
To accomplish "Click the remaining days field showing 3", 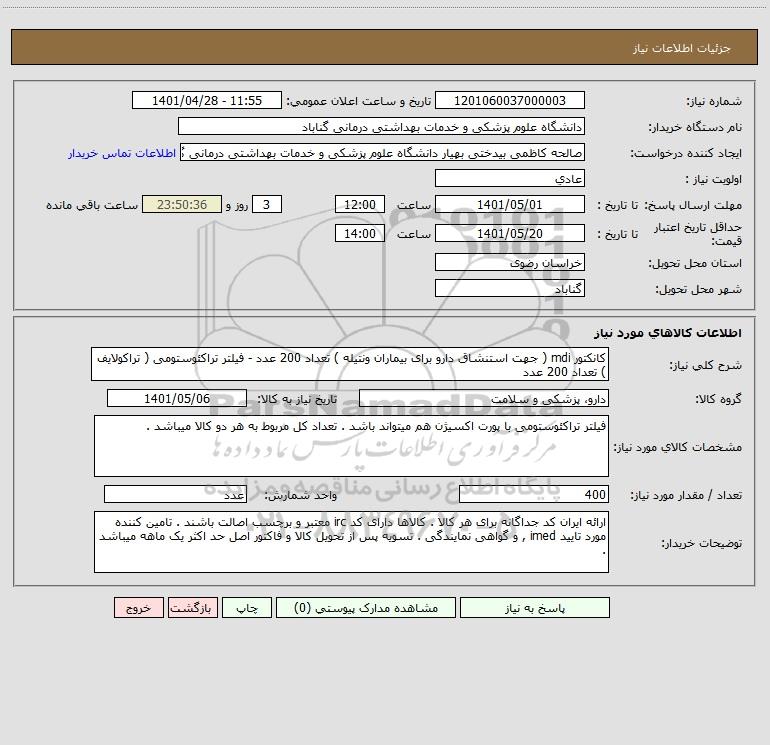I will [267, 205].
